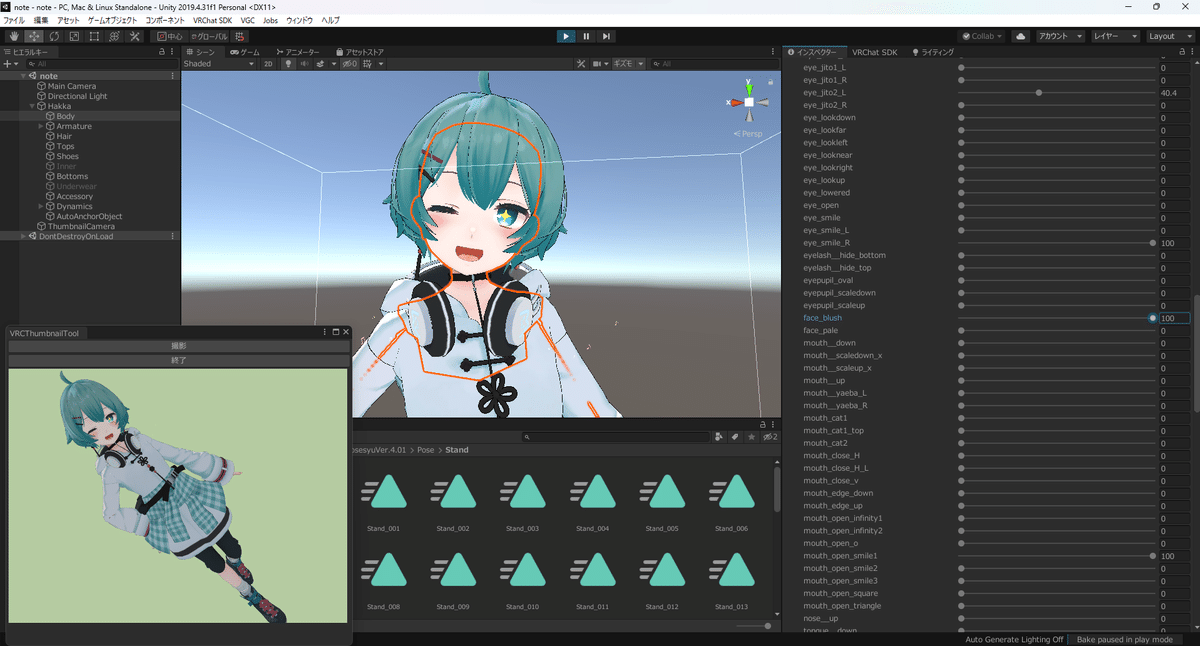Open the Collab dropdown
The height and width of the screenshot is (646, 1200).
tap(981, 36)
